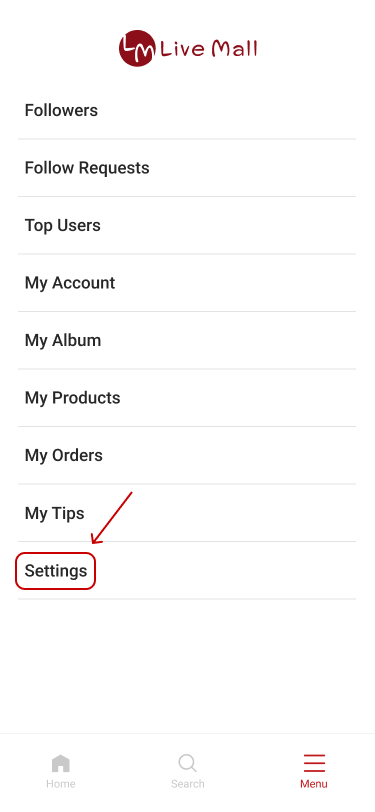Show My Products
This screenshot has height=812, width=375.
(x=187, y=398)
